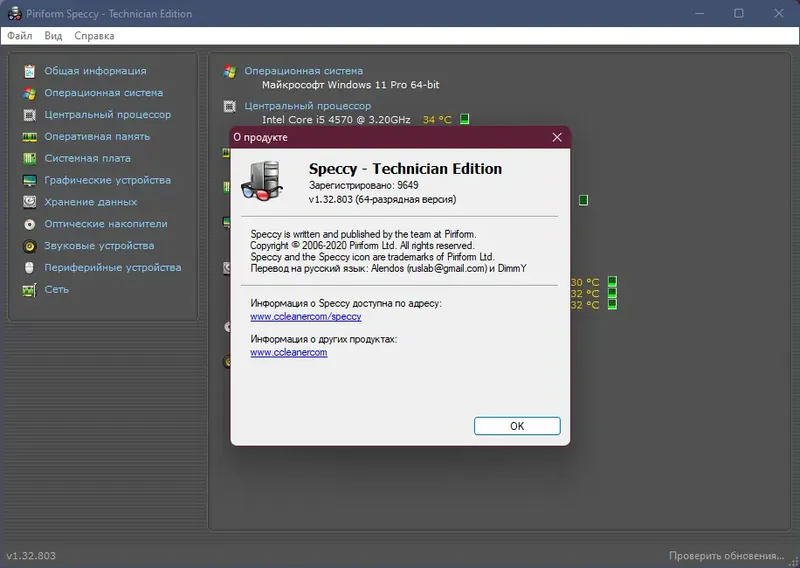
Task: Open the Вид menu
Action: click(53, 36)
